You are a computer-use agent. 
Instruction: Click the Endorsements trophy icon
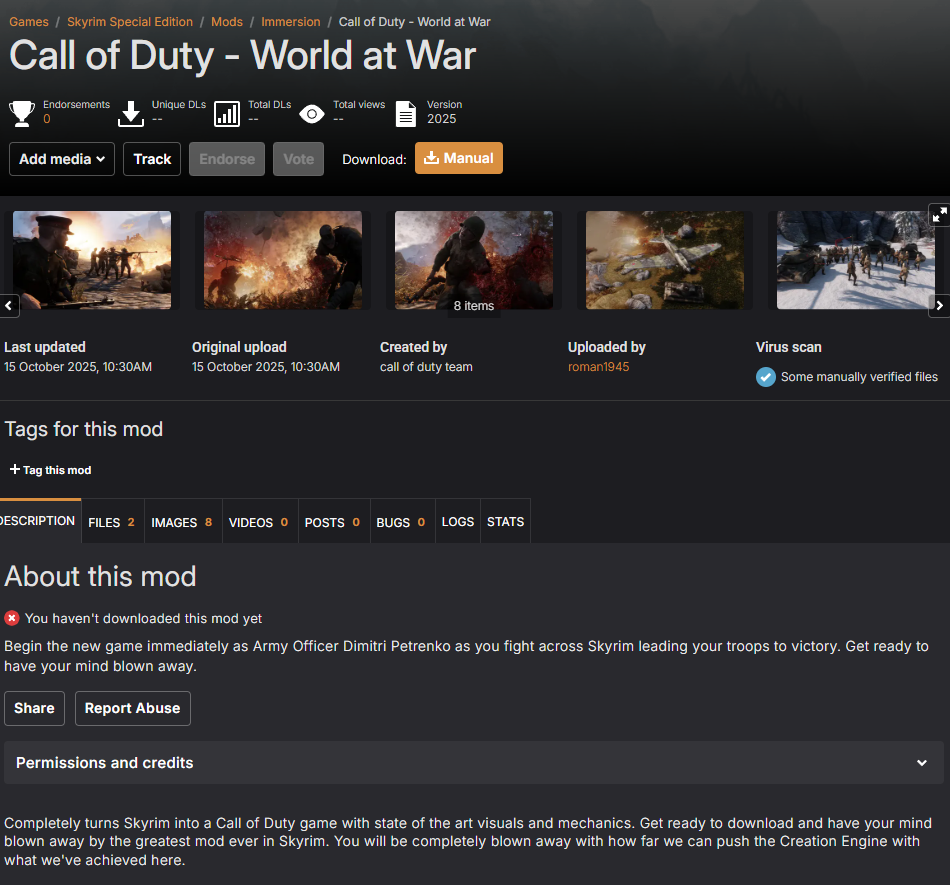coord(22,114)
